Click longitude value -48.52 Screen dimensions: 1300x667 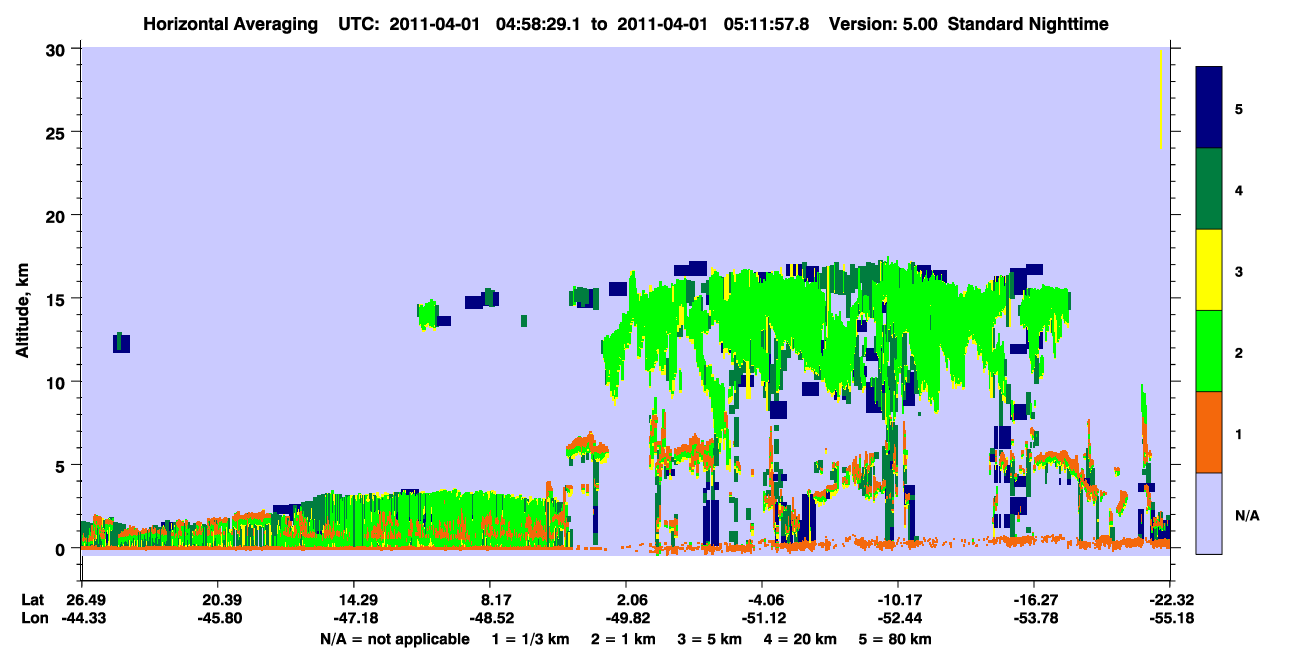coord(490,618)
